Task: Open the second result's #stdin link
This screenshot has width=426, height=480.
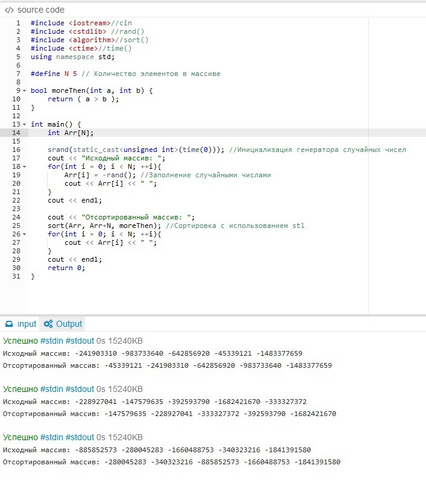Action: coord(52,389)
